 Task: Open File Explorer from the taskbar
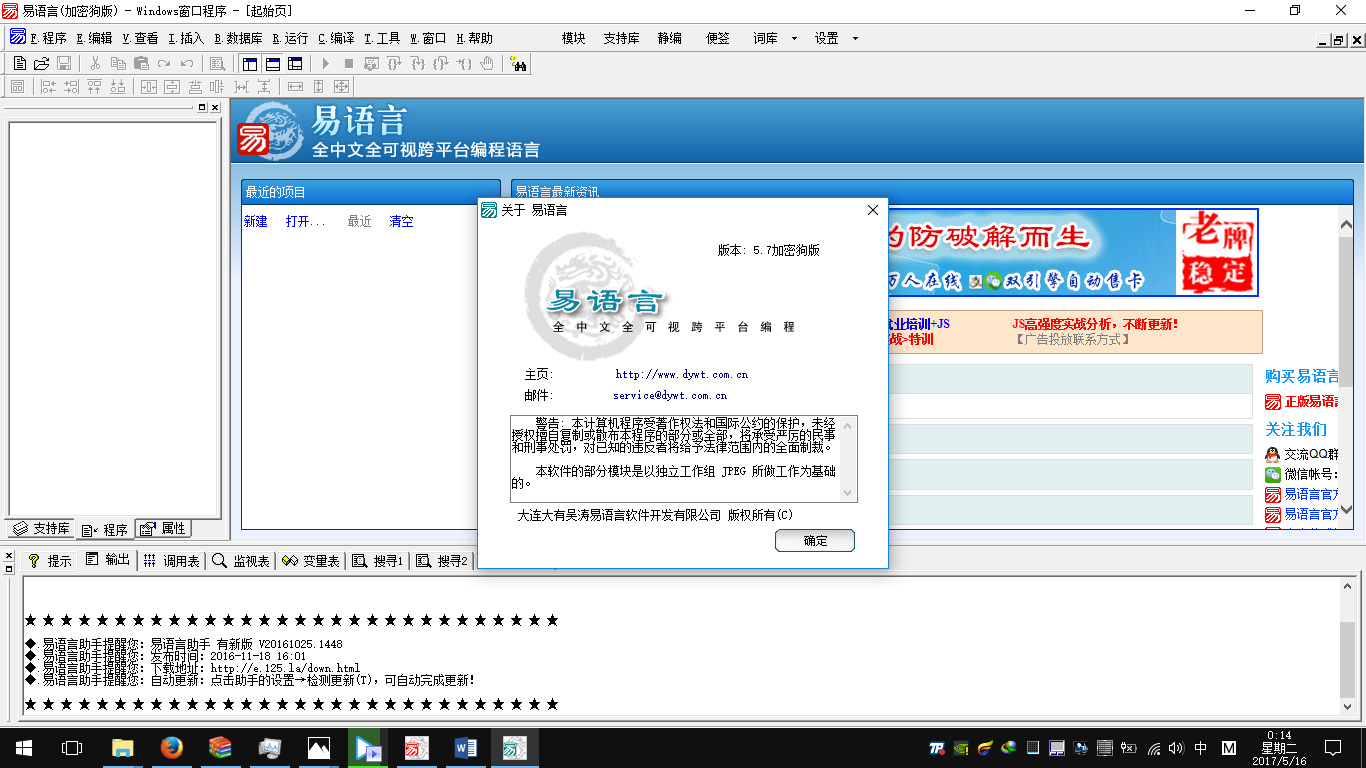pyautogui.click(x=123, y=747)
